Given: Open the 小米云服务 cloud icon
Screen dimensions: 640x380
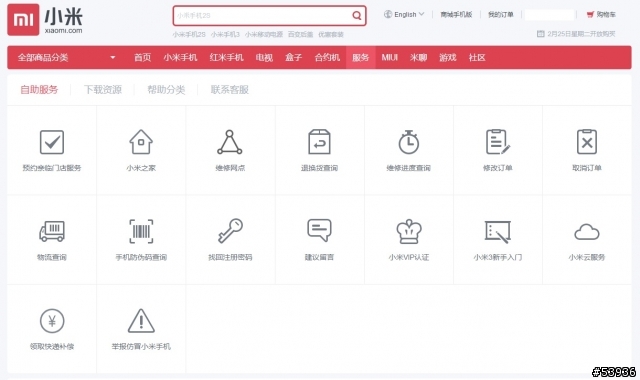Looking at the screenshot, I should pyautogui.click(x=587, y=232).
